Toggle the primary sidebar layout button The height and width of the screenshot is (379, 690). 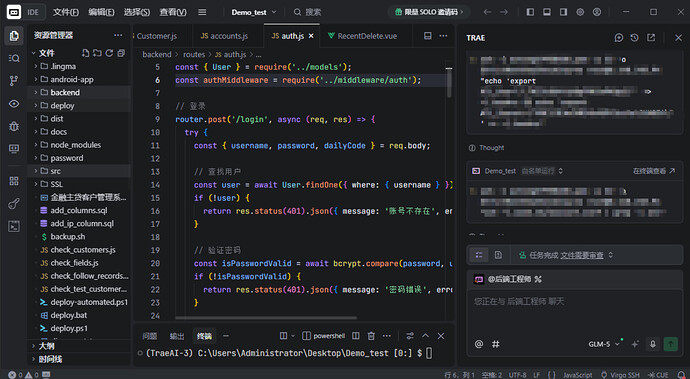point(530,12)
